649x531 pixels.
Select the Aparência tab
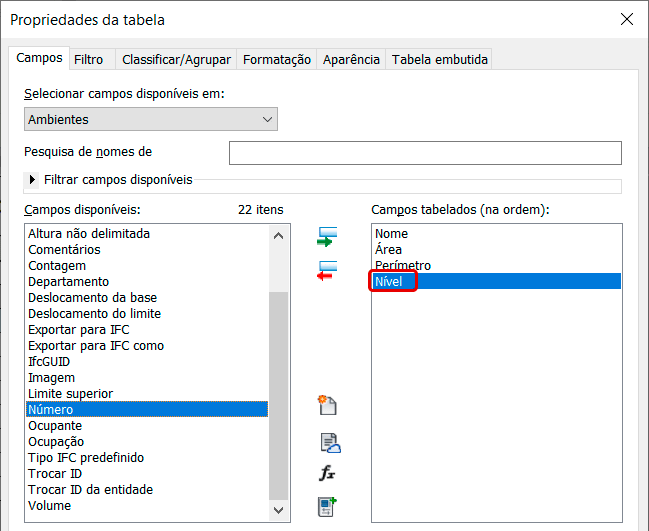[x=351, y=60]
